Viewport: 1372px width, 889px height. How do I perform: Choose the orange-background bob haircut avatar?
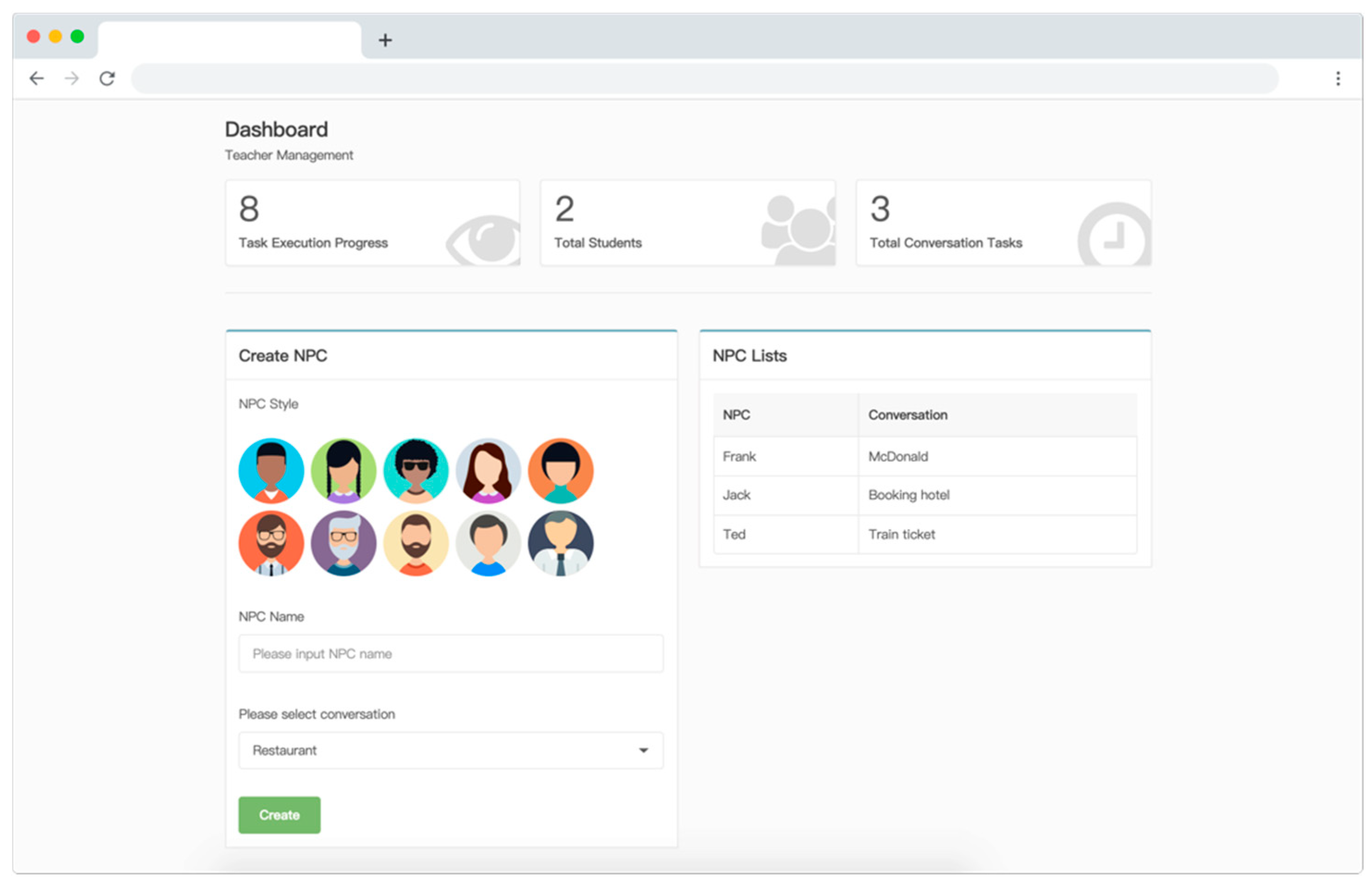560,470
